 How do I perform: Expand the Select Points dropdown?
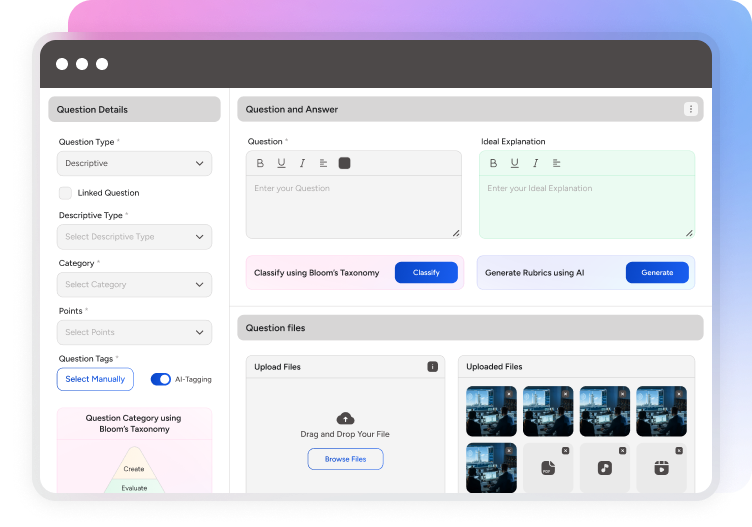click(134, 332)
